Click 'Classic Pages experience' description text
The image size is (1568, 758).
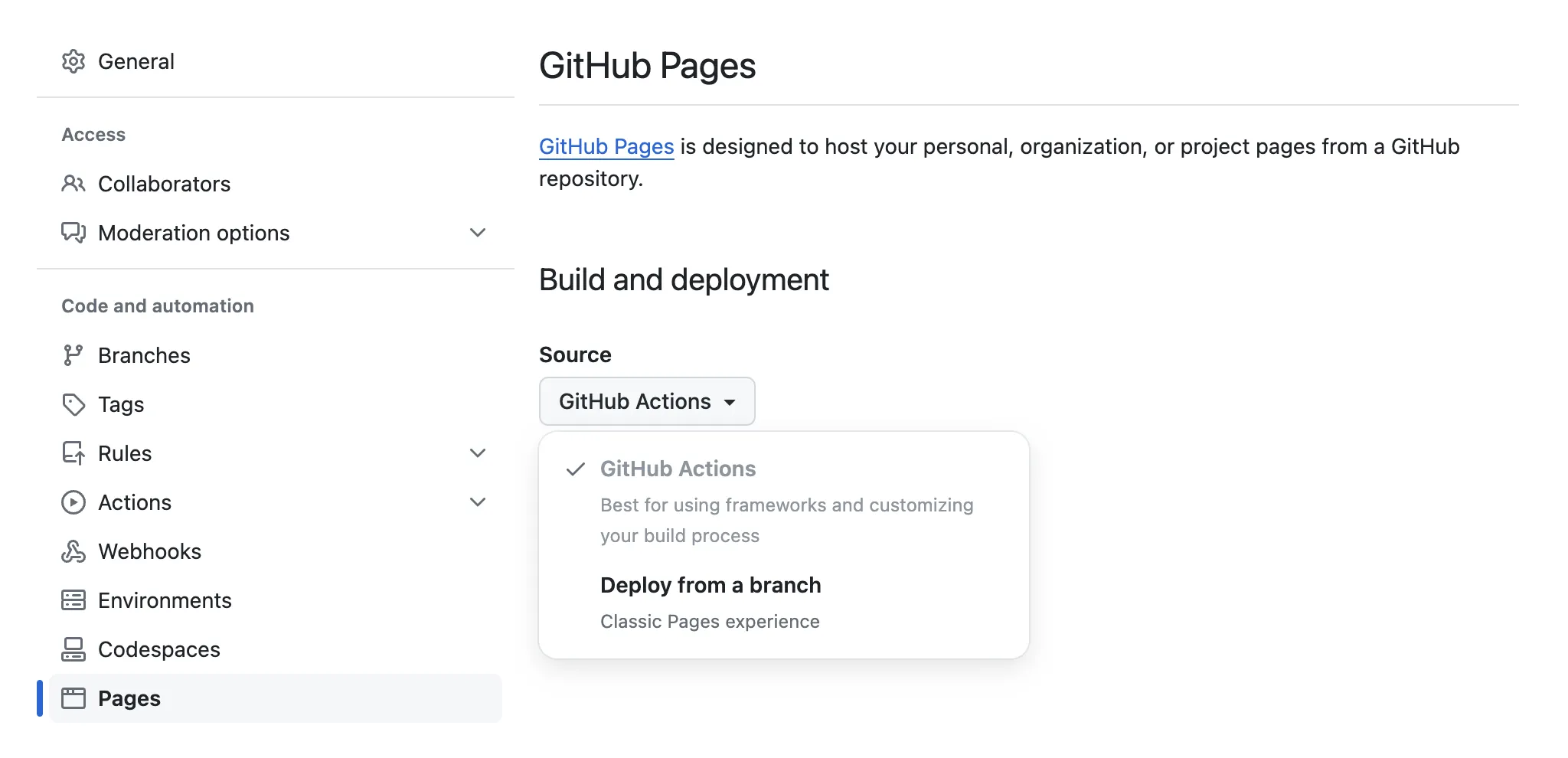click(x=710, y=622)
